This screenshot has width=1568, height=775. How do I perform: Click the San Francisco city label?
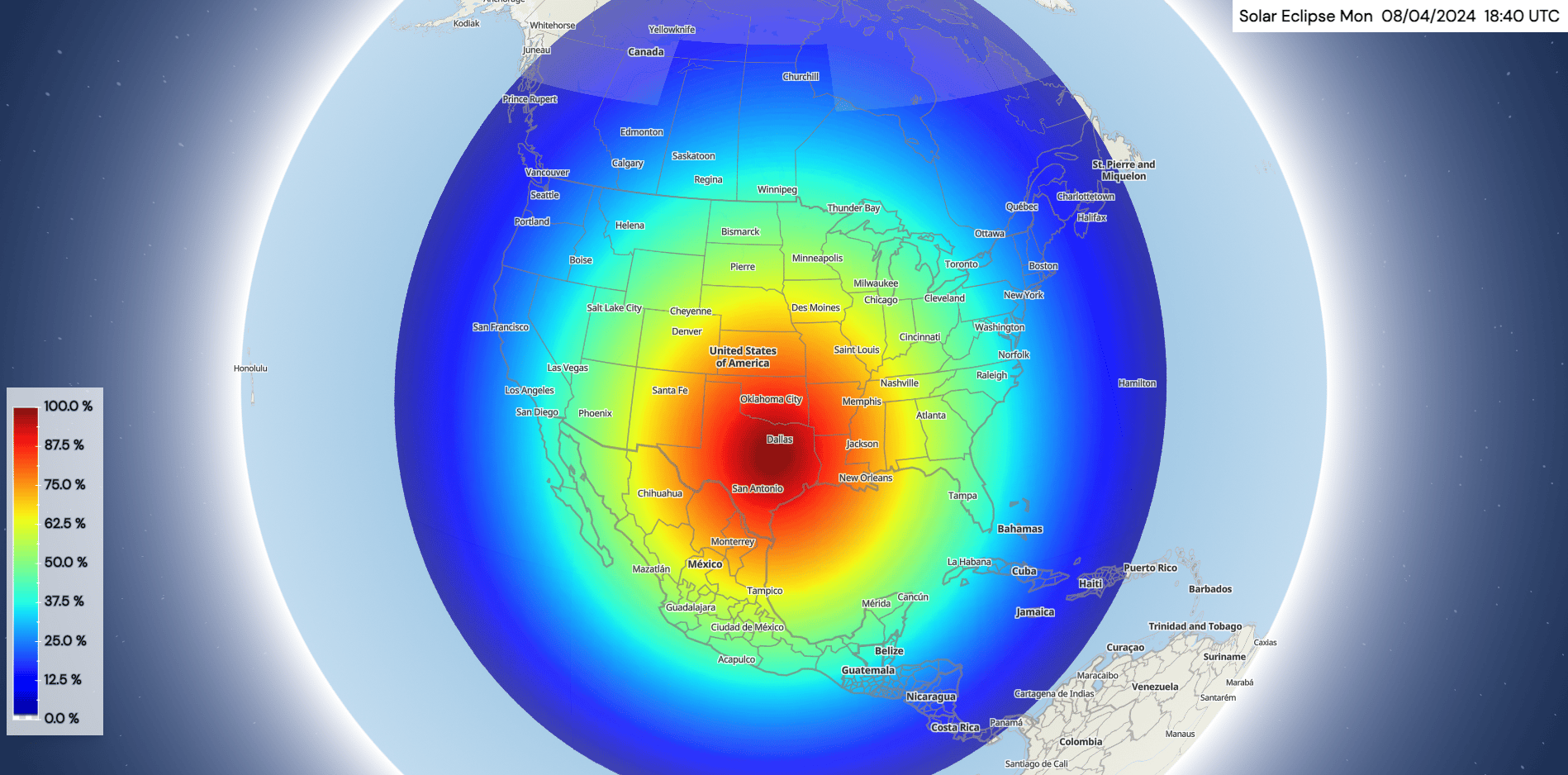501,327
